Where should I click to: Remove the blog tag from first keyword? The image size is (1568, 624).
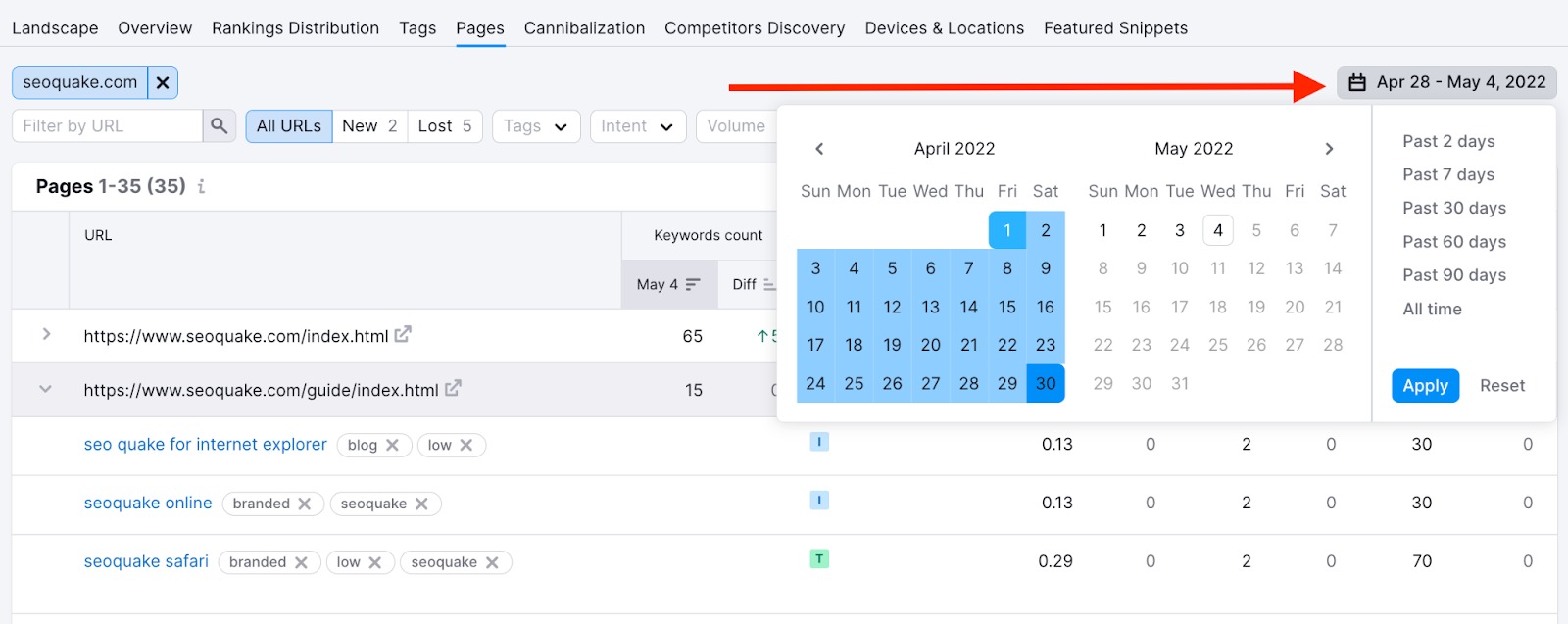coord(392,445)
